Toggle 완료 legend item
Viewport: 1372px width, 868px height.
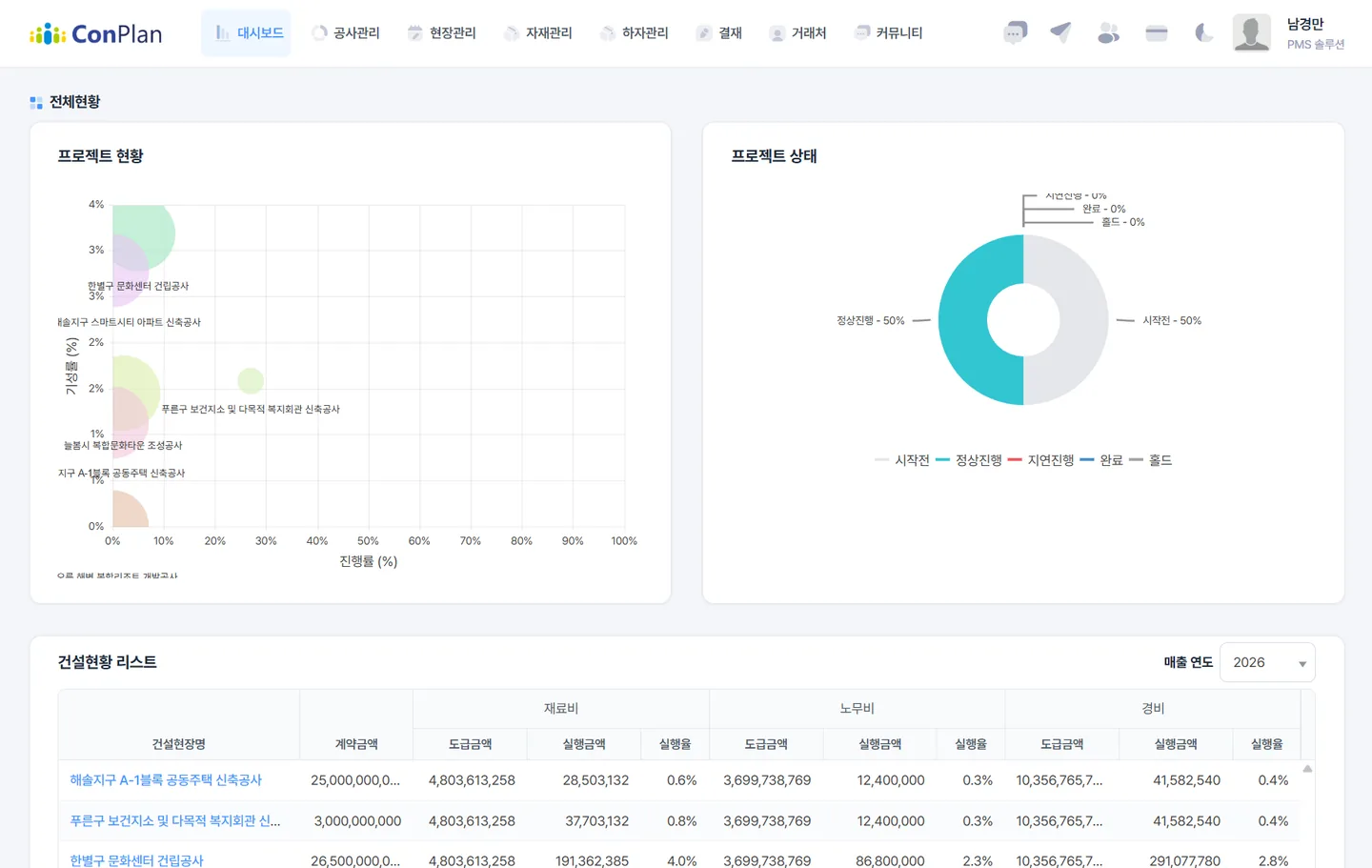pyautogui.click(x=1101, y=460)
